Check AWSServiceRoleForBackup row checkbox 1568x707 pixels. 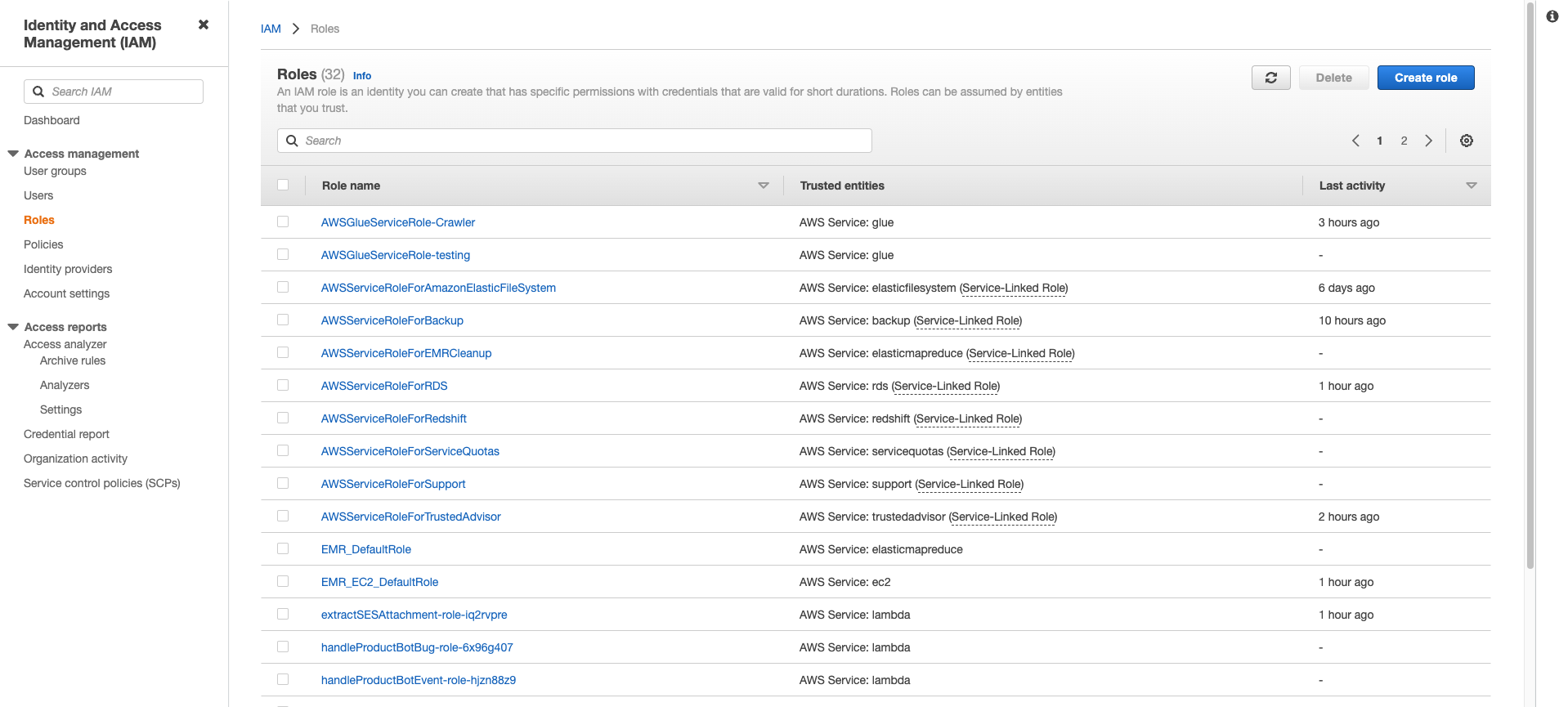point(283,320)
